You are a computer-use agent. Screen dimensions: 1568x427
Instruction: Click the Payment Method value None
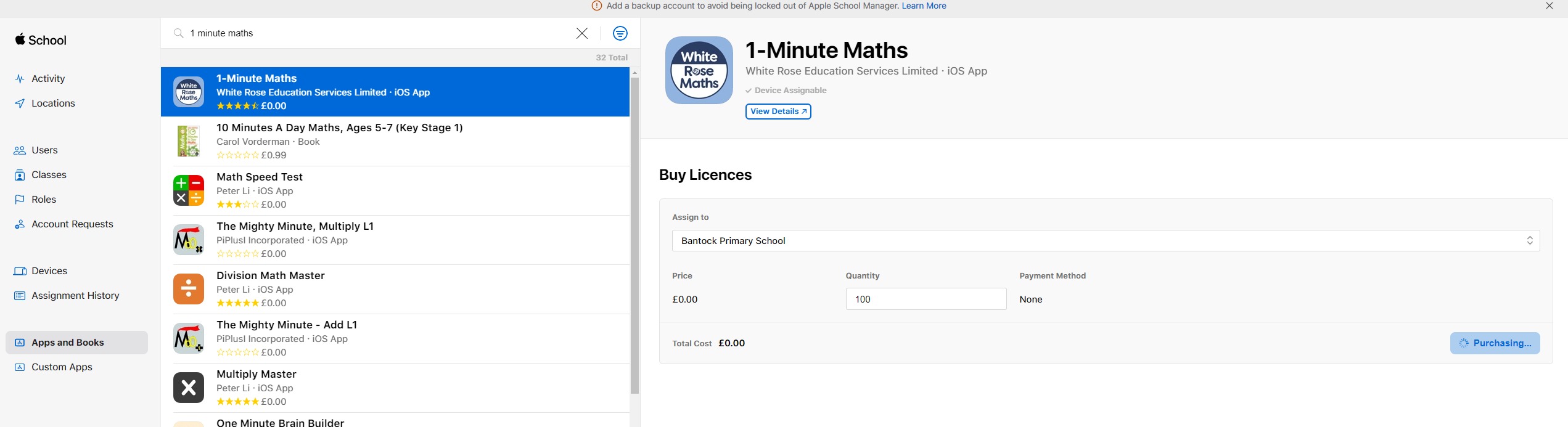(x=1031, y=299)
